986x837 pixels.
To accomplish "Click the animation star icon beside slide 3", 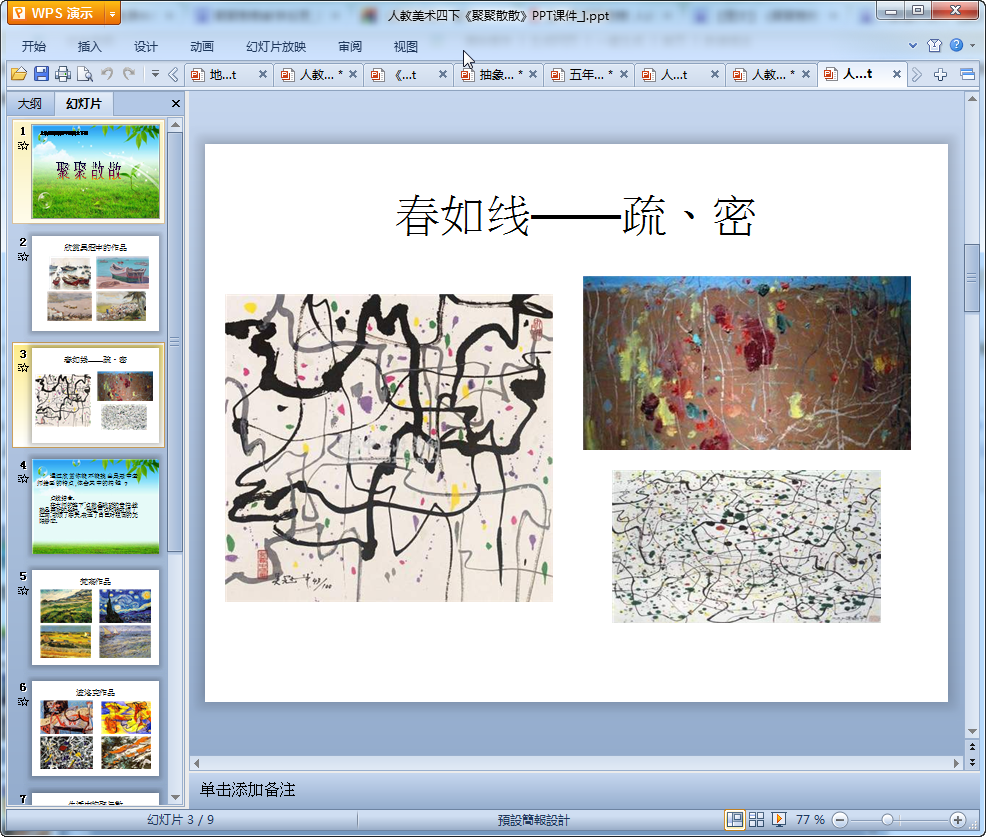I will 23,368.
